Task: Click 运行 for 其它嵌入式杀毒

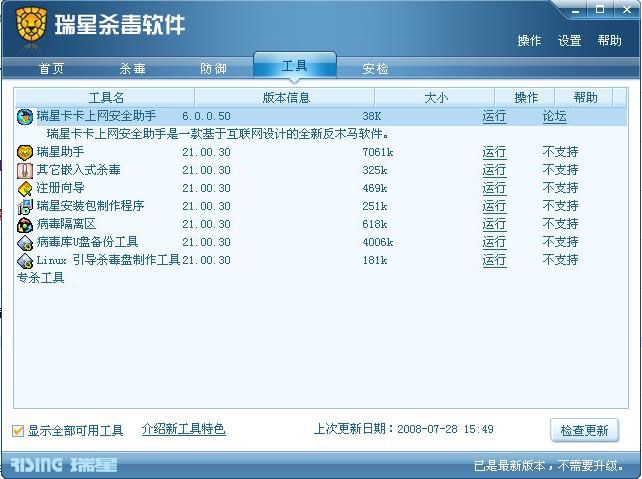Action: pos(494,170)
